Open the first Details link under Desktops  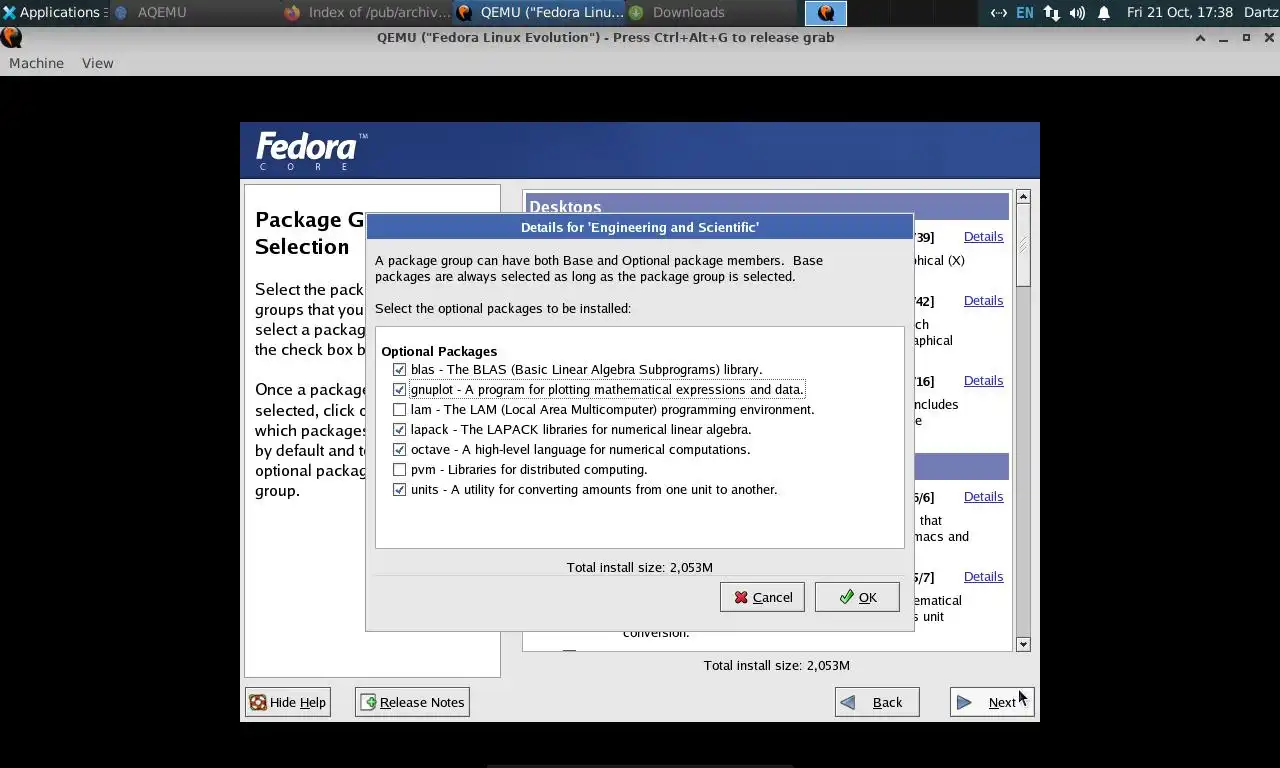pos(983,237)
